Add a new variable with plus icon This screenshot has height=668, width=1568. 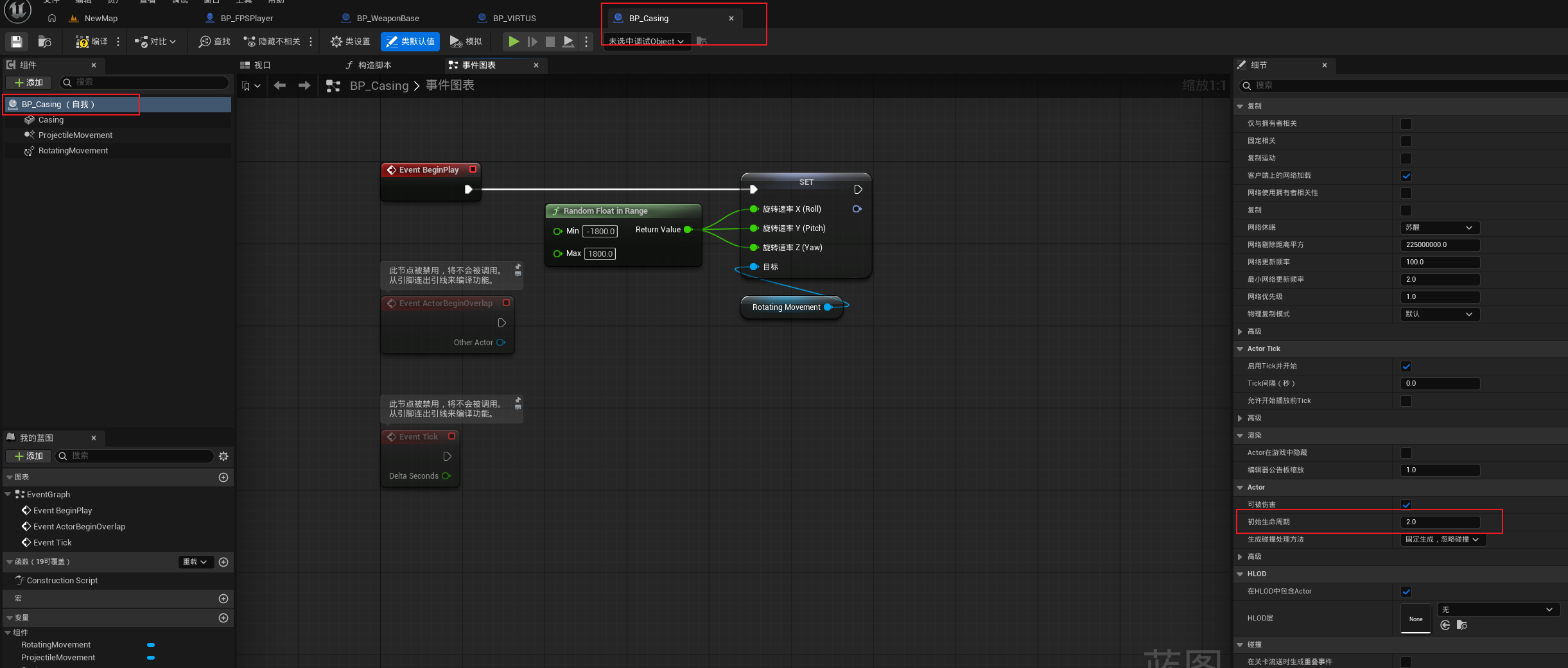pyautogui.click(x=223, y=618)
